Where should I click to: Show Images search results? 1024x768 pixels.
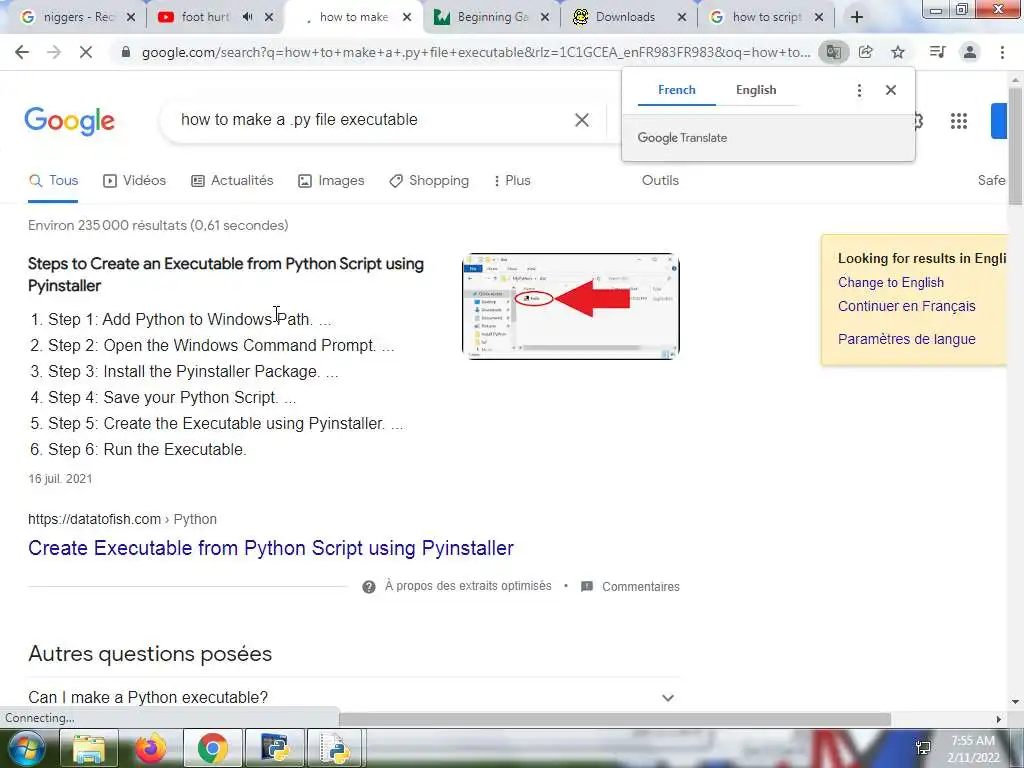point(331,181)
